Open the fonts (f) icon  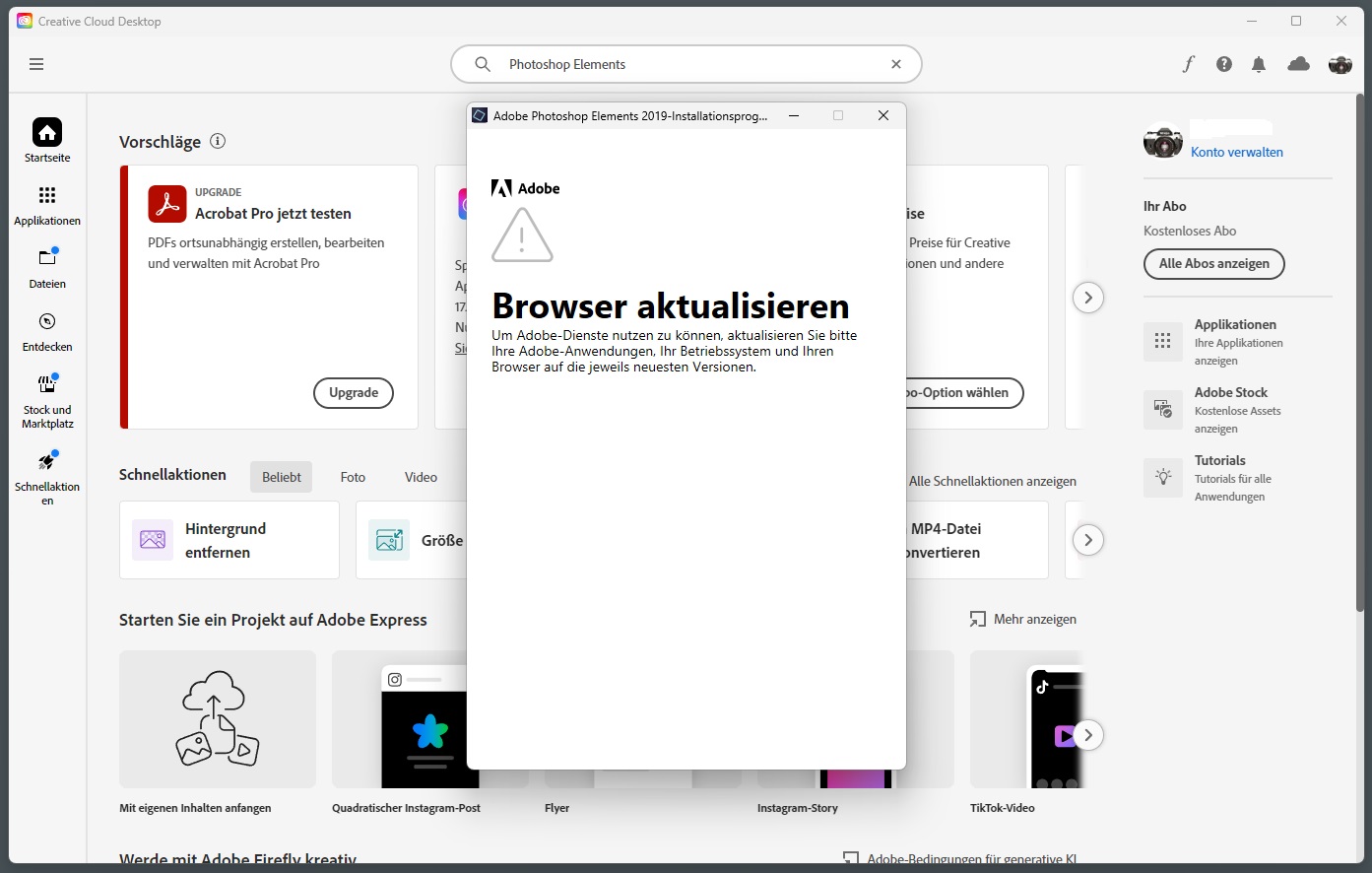(1189, 64)
